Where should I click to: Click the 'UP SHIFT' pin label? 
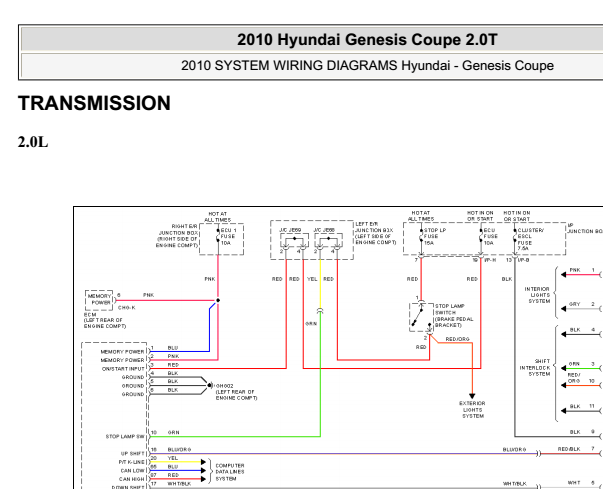coord(133,453)
